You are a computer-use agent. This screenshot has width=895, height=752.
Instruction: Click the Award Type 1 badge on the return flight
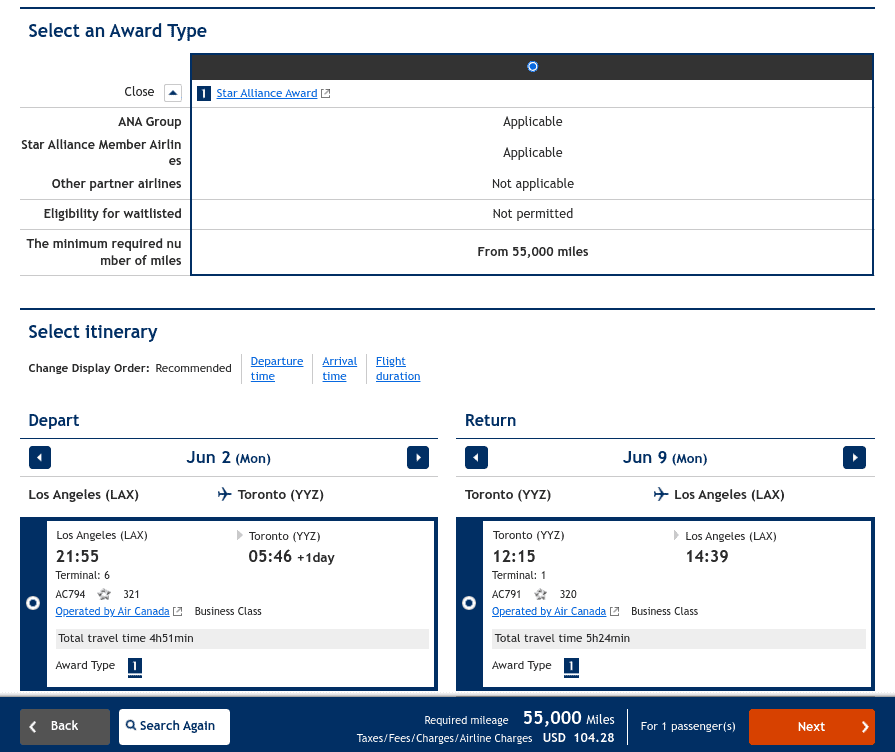point(571,665)
